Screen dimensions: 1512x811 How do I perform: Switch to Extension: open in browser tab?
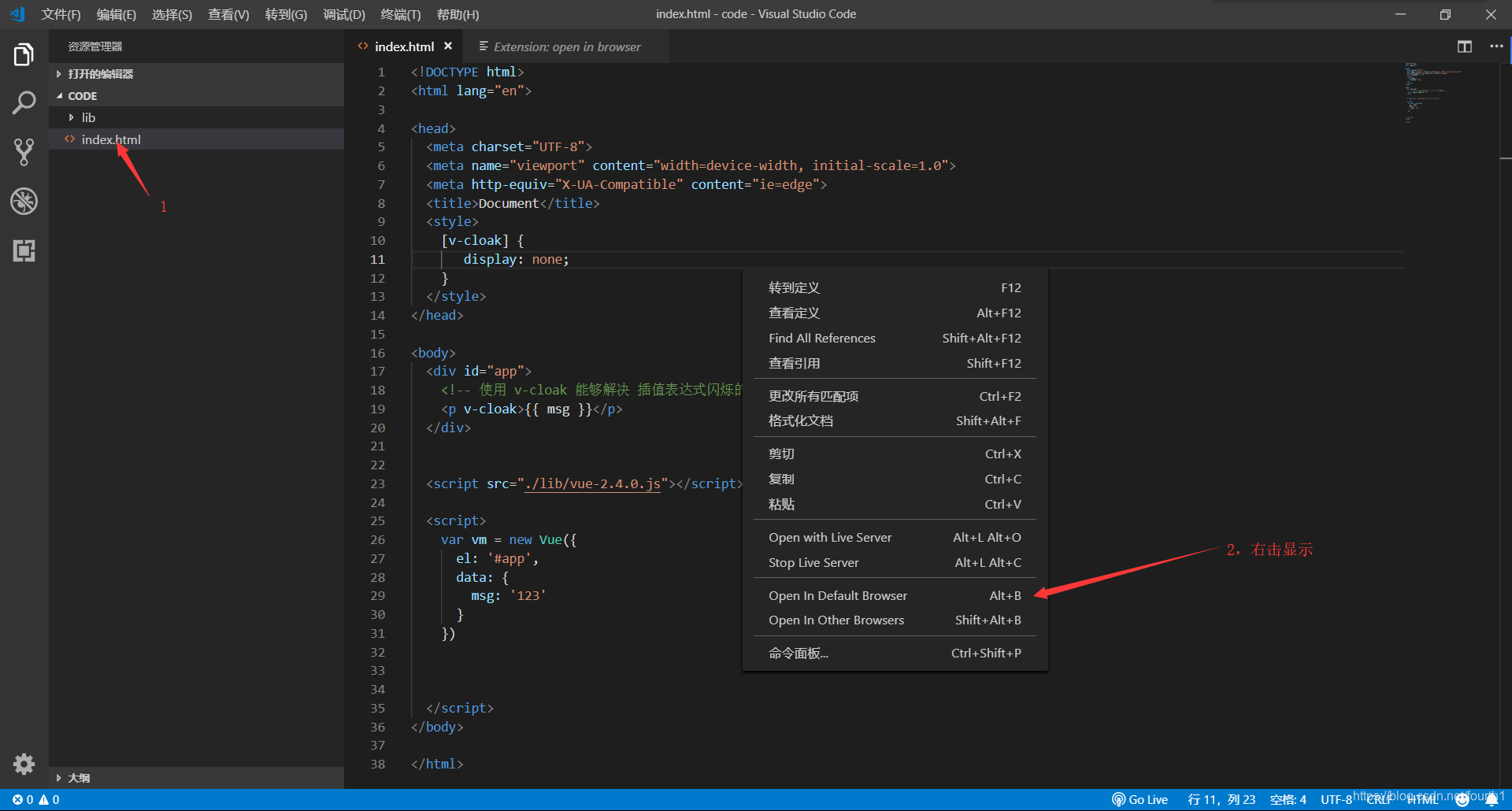(566, 46)
